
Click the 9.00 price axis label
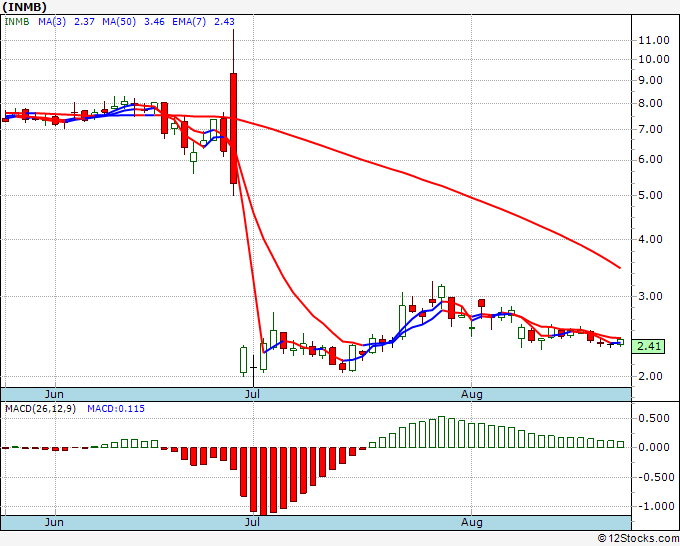click(650, 80)
